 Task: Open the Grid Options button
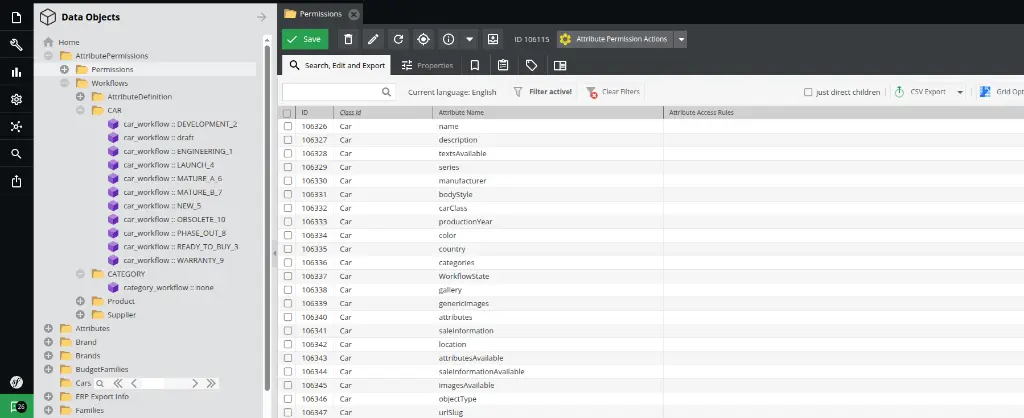point(1001,92)
